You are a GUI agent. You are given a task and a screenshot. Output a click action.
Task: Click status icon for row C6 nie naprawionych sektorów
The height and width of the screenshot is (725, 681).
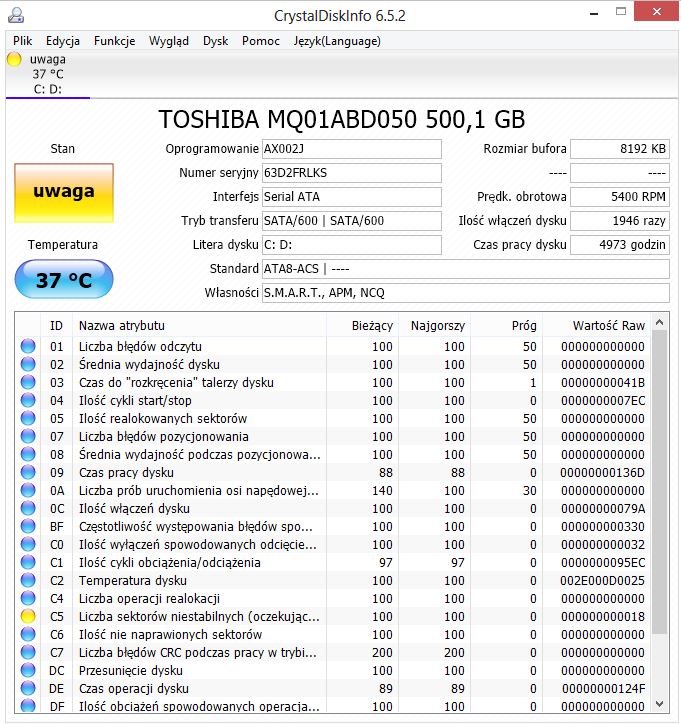tap(28, 635)
